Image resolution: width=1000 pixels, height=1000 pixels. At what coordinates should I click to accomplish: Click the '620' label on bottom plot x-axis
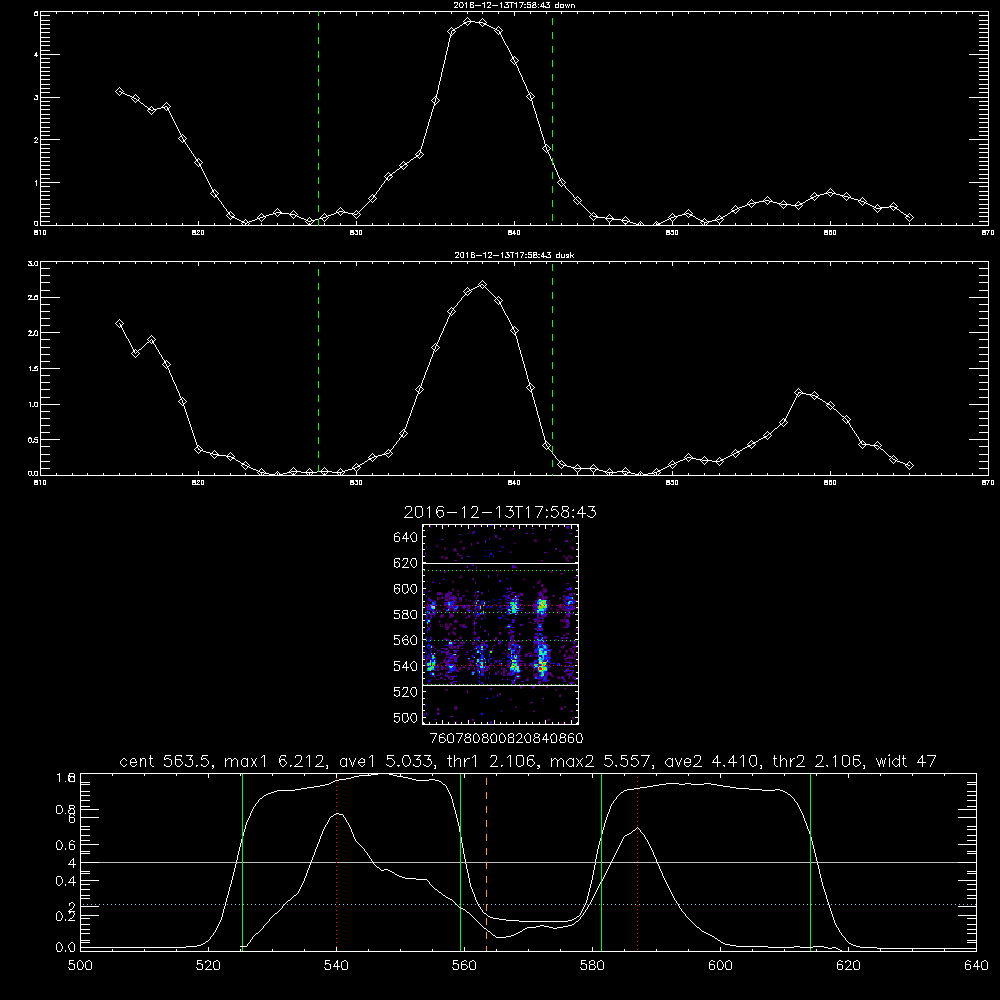(848, 966)
